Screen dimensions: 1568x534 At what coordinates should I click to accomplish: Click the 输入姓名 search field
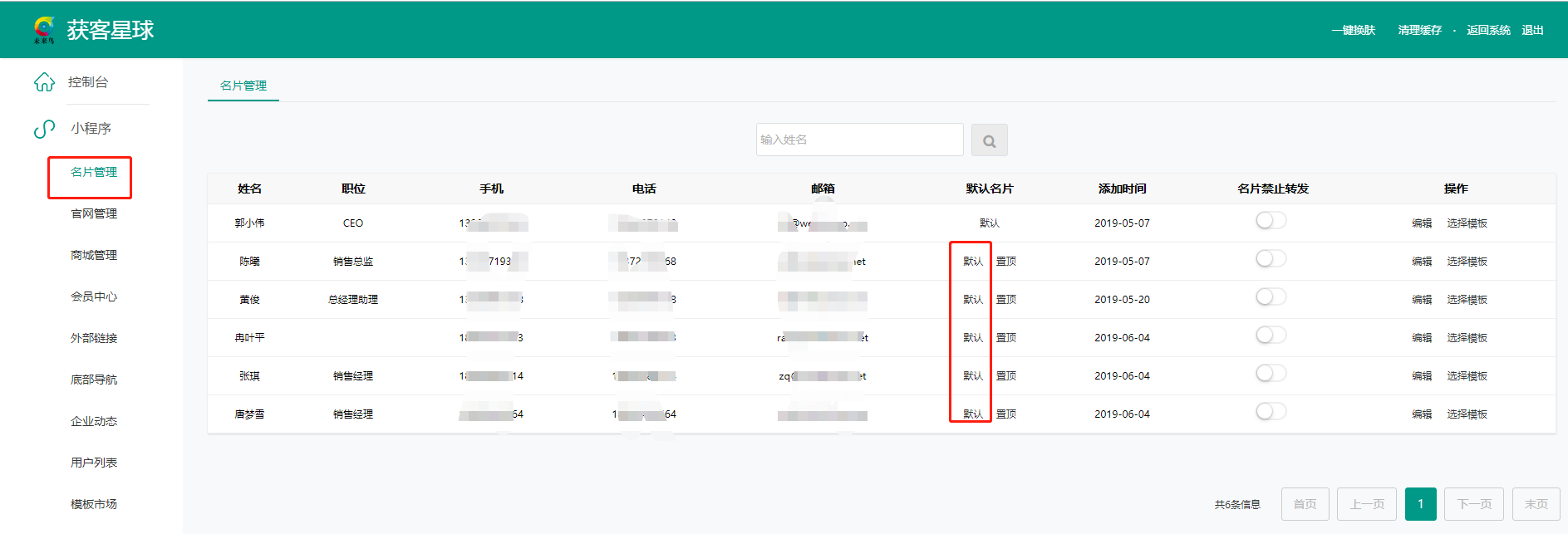pos(859,140)
